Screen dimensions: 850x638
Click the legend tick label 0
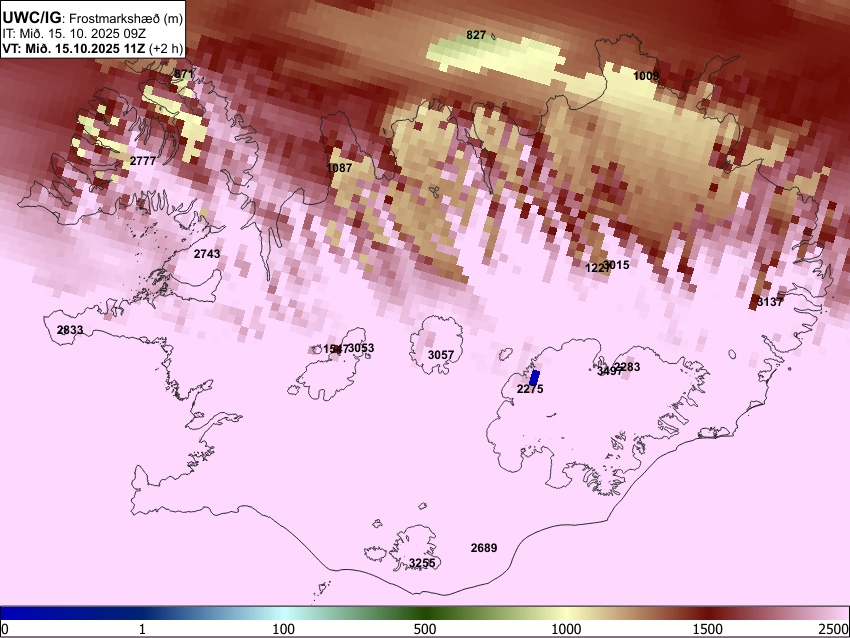(5, 629)
